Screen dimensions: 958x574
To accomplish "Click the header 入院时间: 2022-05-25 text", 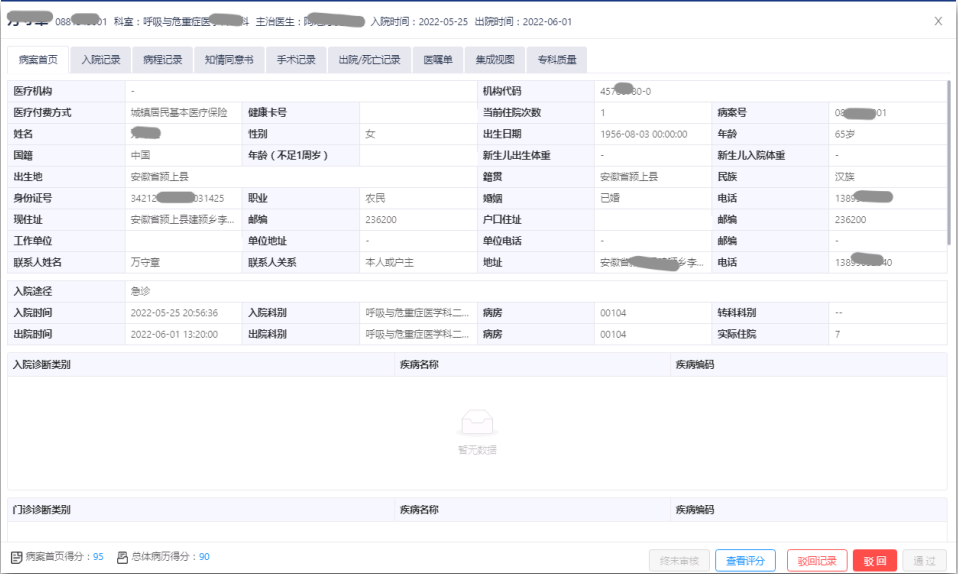I will [x=419, y=21].
